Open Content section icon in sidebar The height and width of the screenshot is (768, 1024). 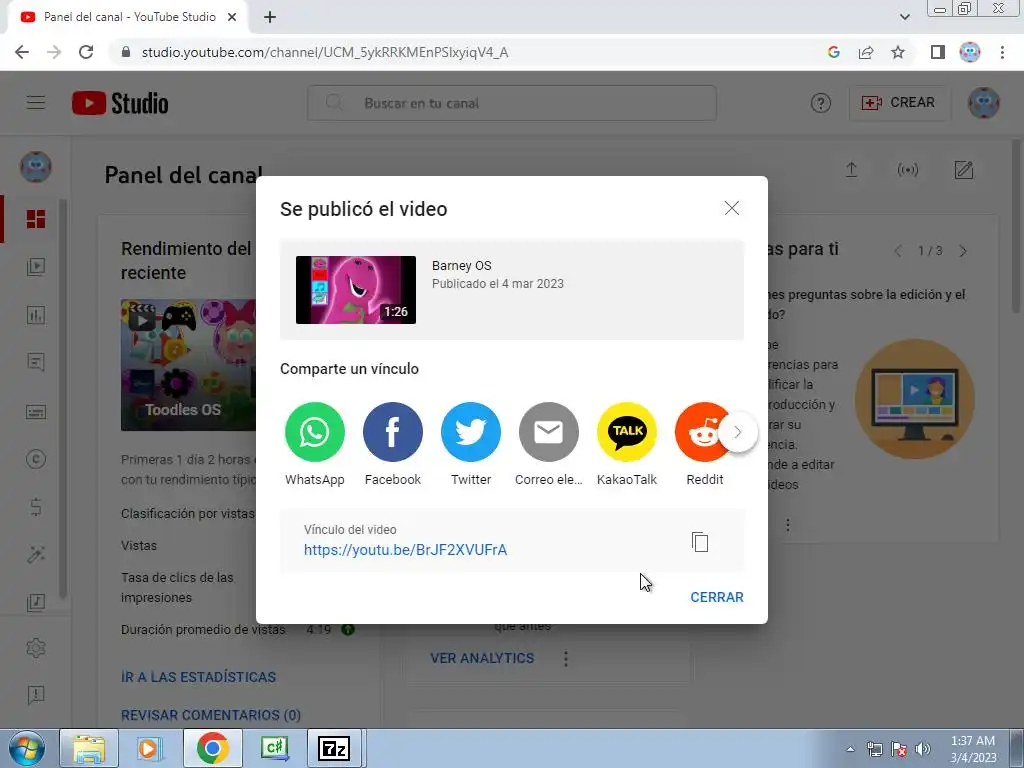click(36, 266)
